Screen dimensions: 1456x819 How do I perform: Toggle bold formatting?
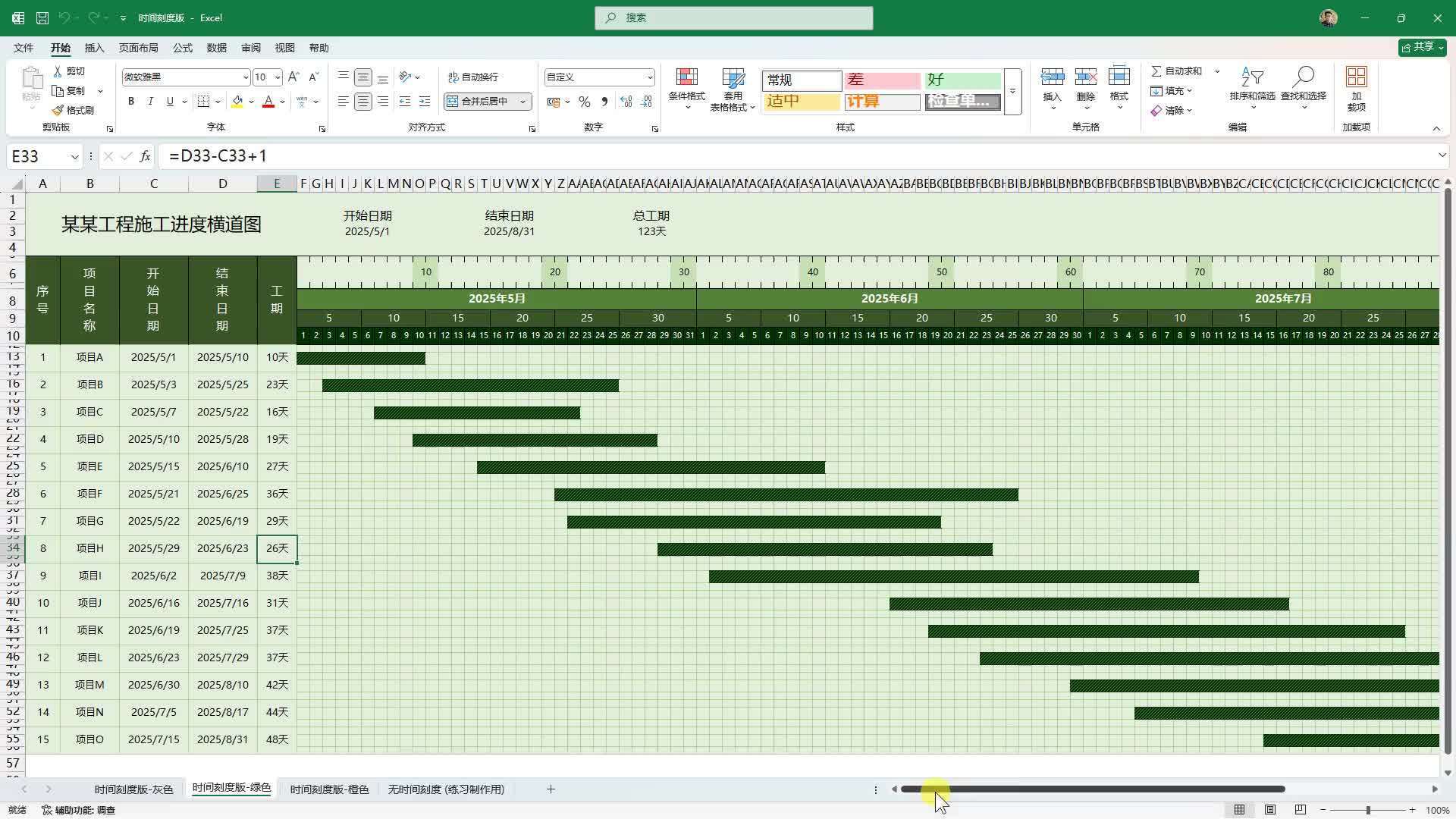[131, 102]
